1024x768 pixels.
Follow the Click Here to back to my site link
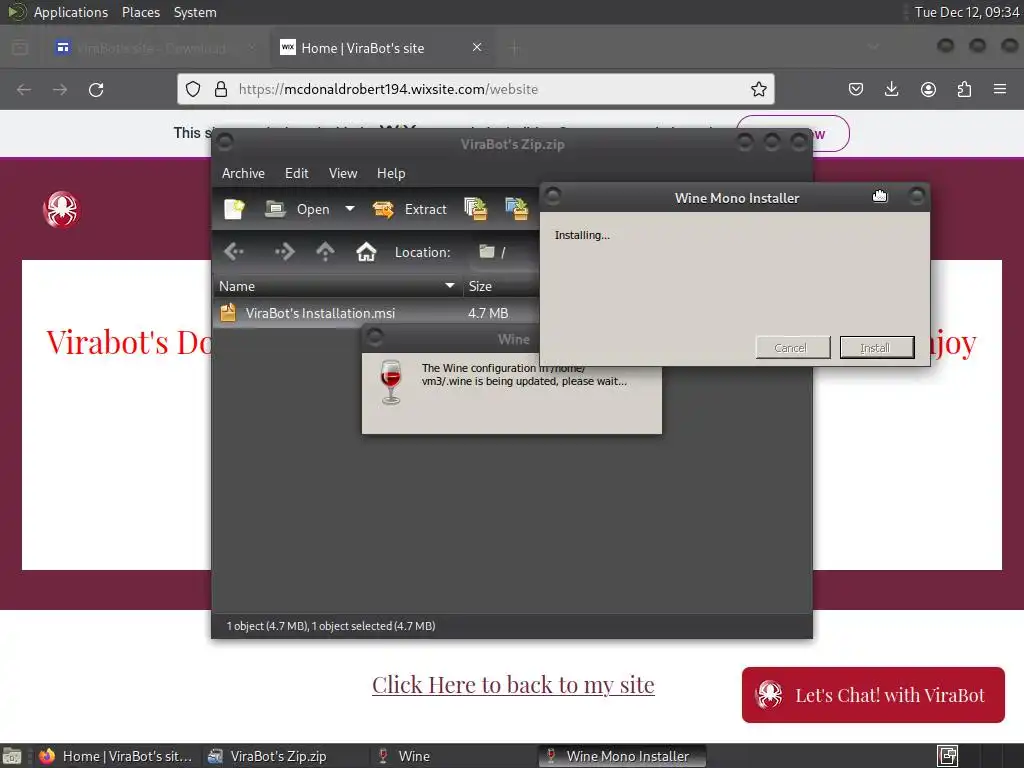(x=513, y=685)
